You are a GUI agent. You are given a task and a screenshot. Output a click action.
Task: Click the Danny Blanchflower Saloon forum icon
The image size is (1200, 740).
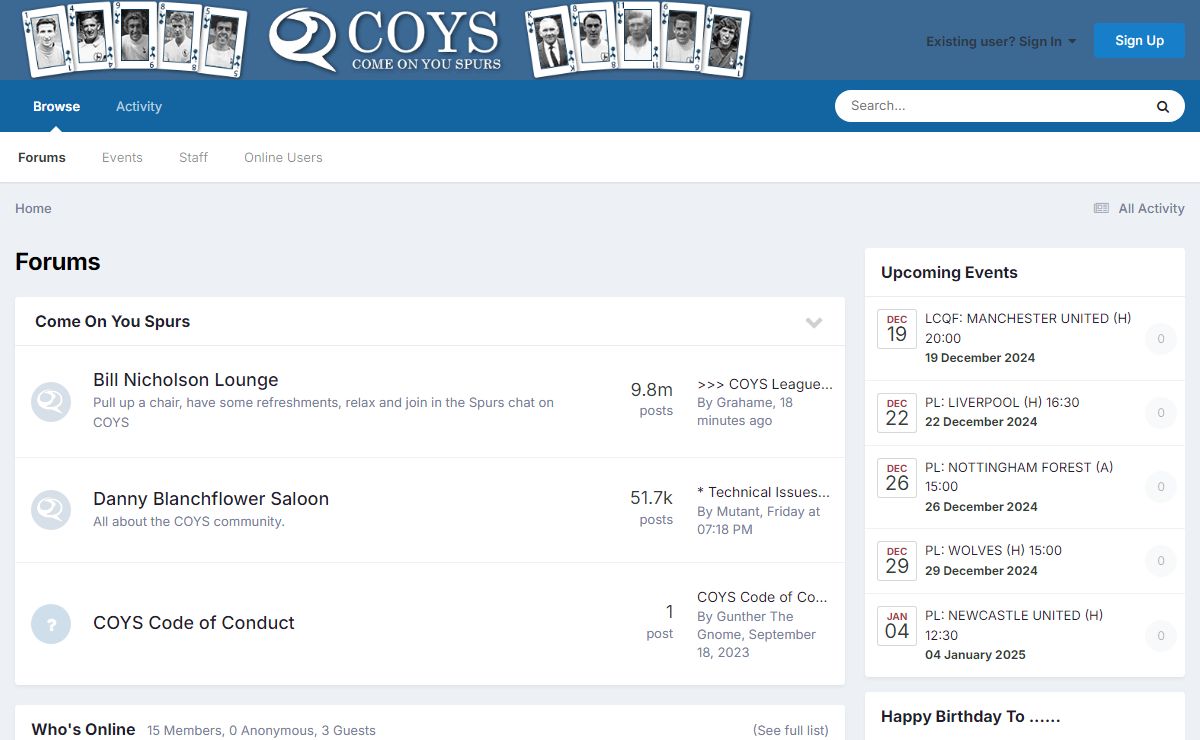(51, 509)
